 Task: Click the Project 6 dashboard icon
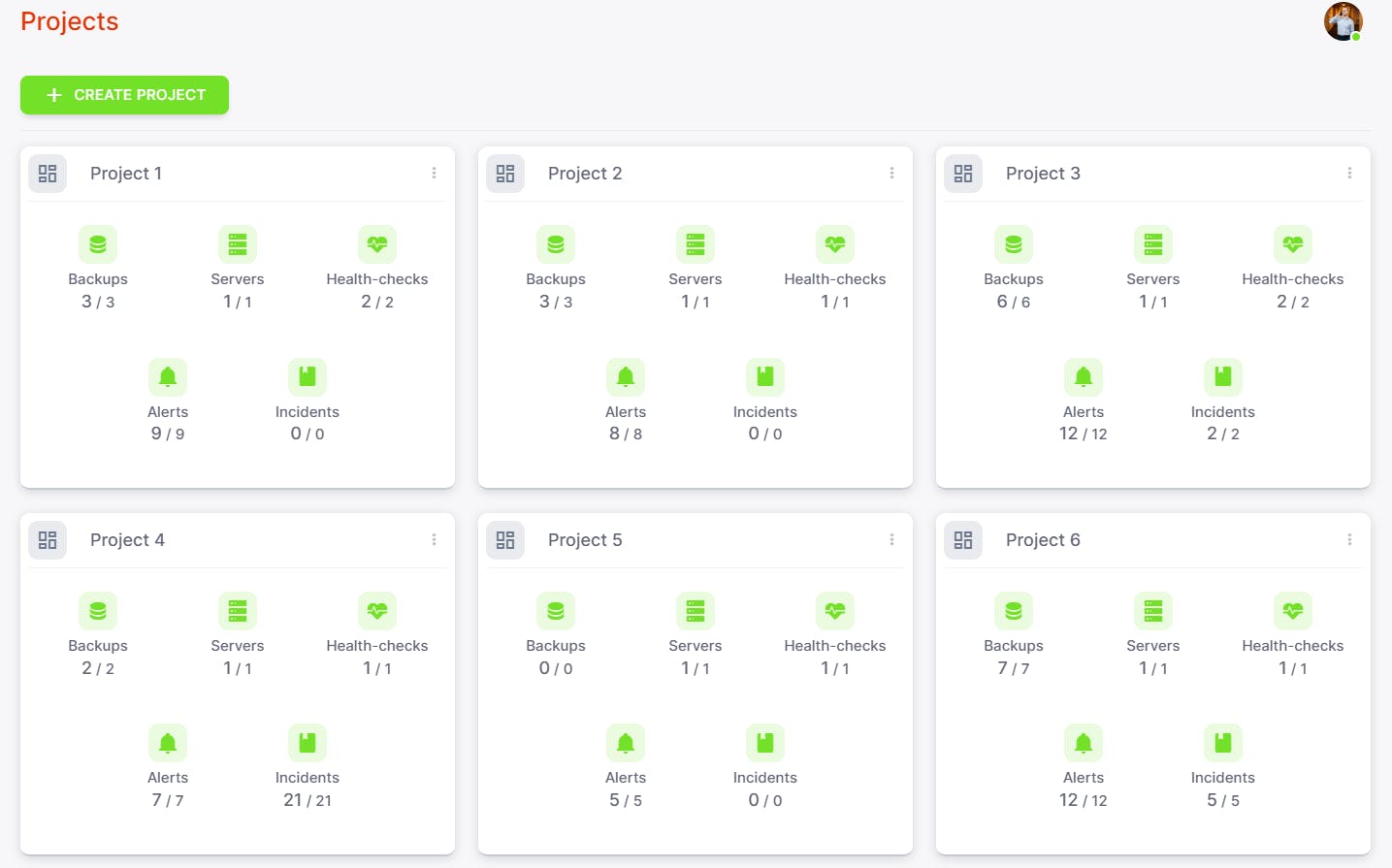963,540
